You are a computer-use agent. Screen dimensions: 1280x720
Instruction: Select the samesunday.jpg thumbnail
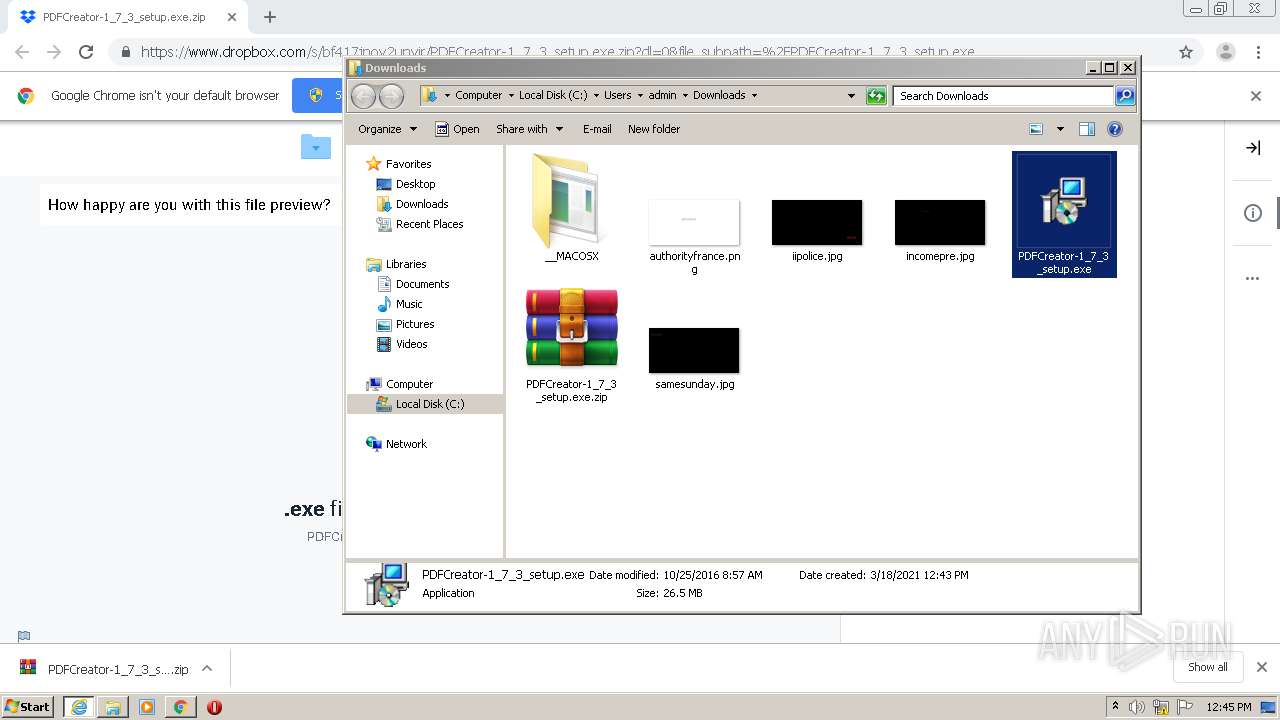694,350
